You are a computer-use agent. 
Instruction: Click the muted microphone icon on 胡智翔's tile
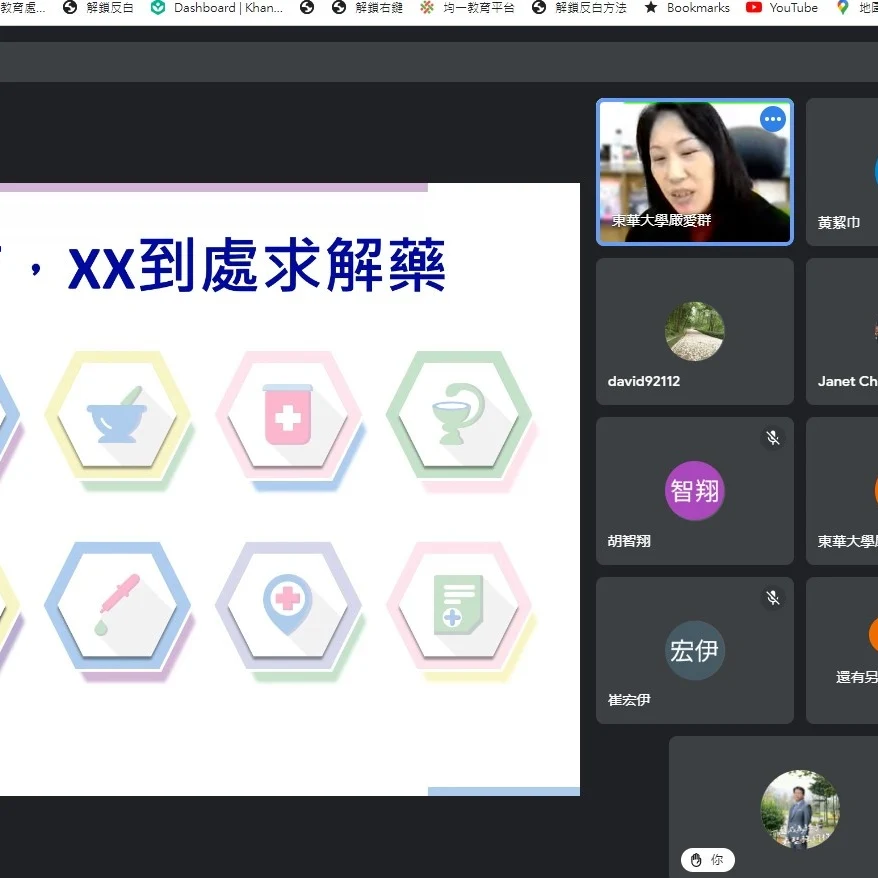coord(772,438)
